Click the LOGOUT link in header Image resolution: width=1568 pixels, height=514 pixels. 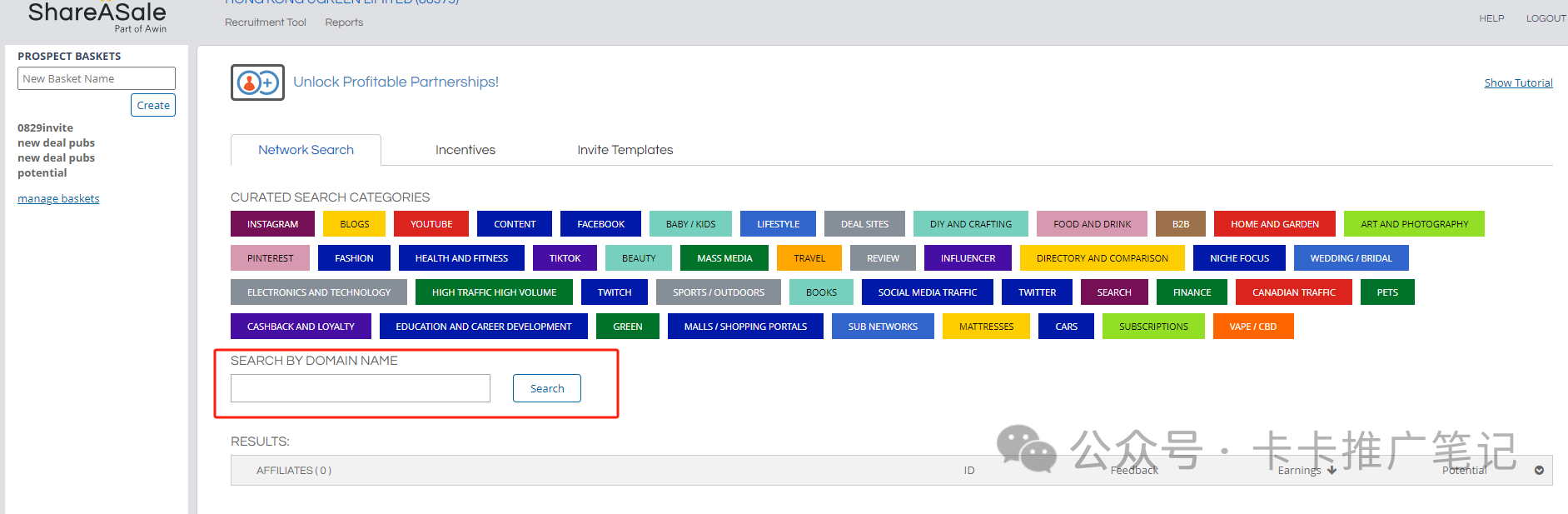point(1545,18)
